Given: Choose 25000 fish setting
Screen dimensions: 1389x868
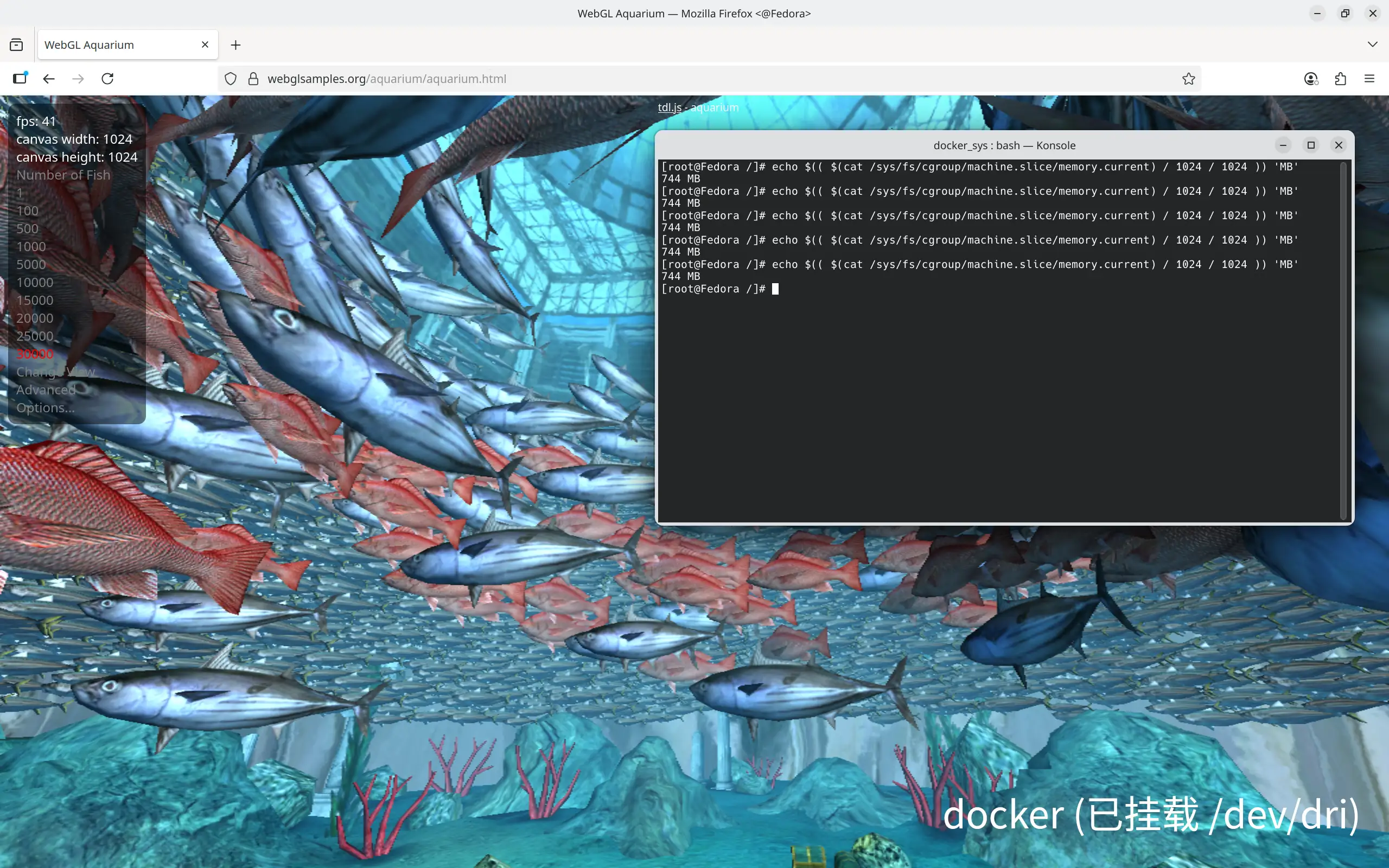Looking at the screenshot, I should pos(34,336).
